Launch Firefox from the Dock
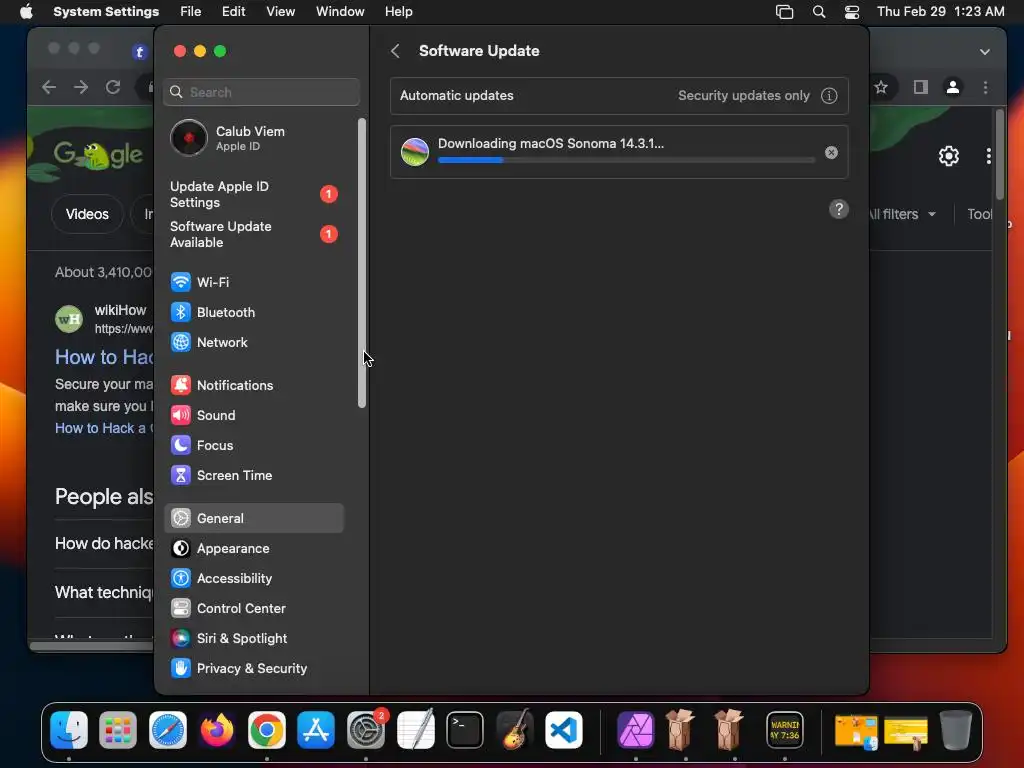 [x=217, y=730]
